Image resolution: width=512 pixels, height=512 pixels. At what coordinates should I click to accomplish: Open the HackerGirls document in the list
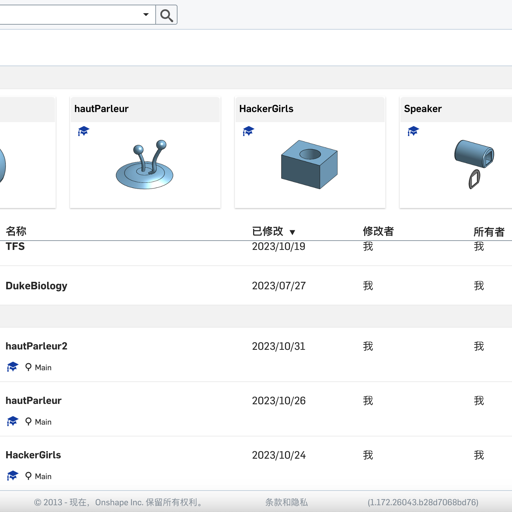pos(256,463)
